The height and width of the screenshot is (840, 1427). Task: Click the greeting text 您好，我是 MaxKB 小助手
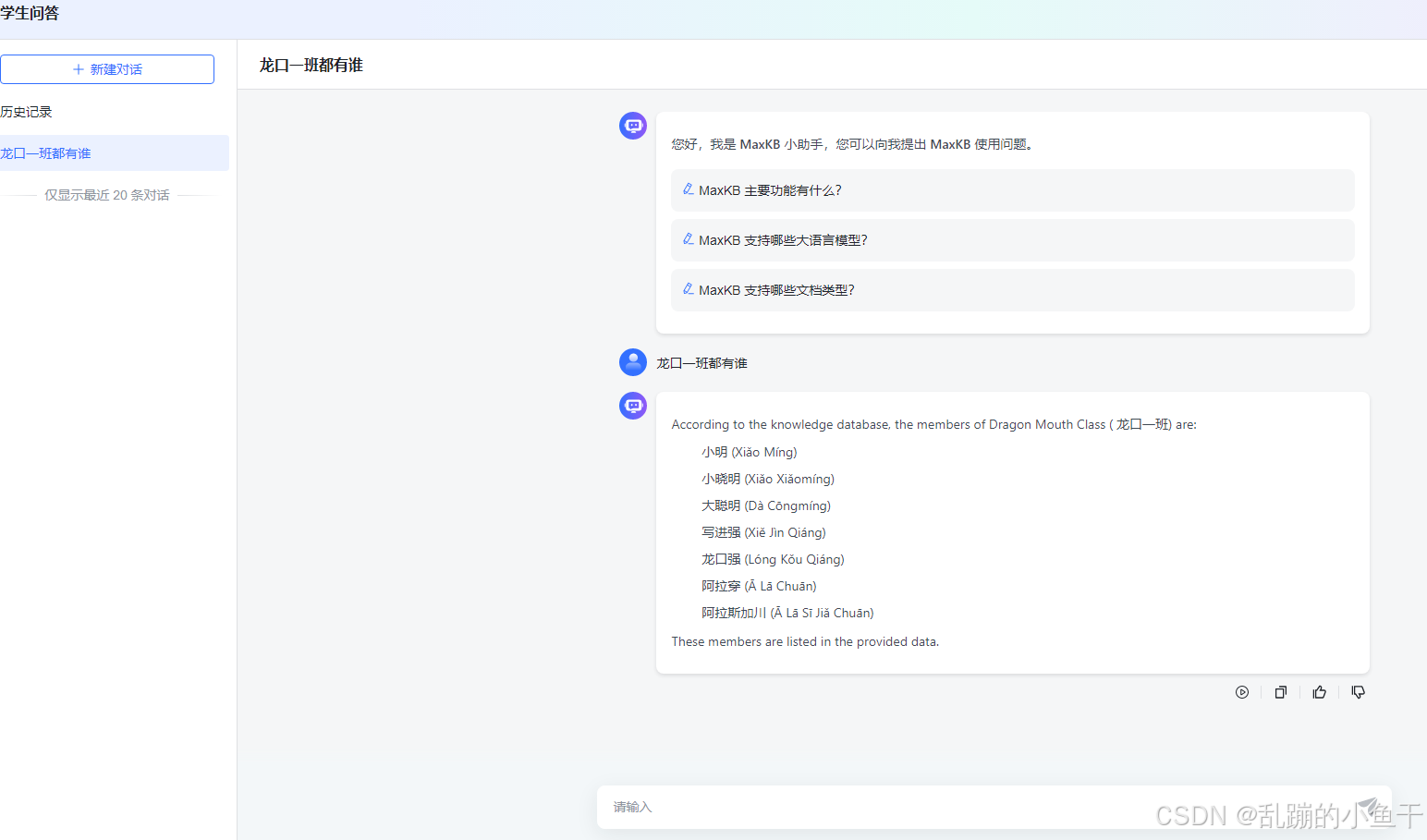click(x=852, y=144)
